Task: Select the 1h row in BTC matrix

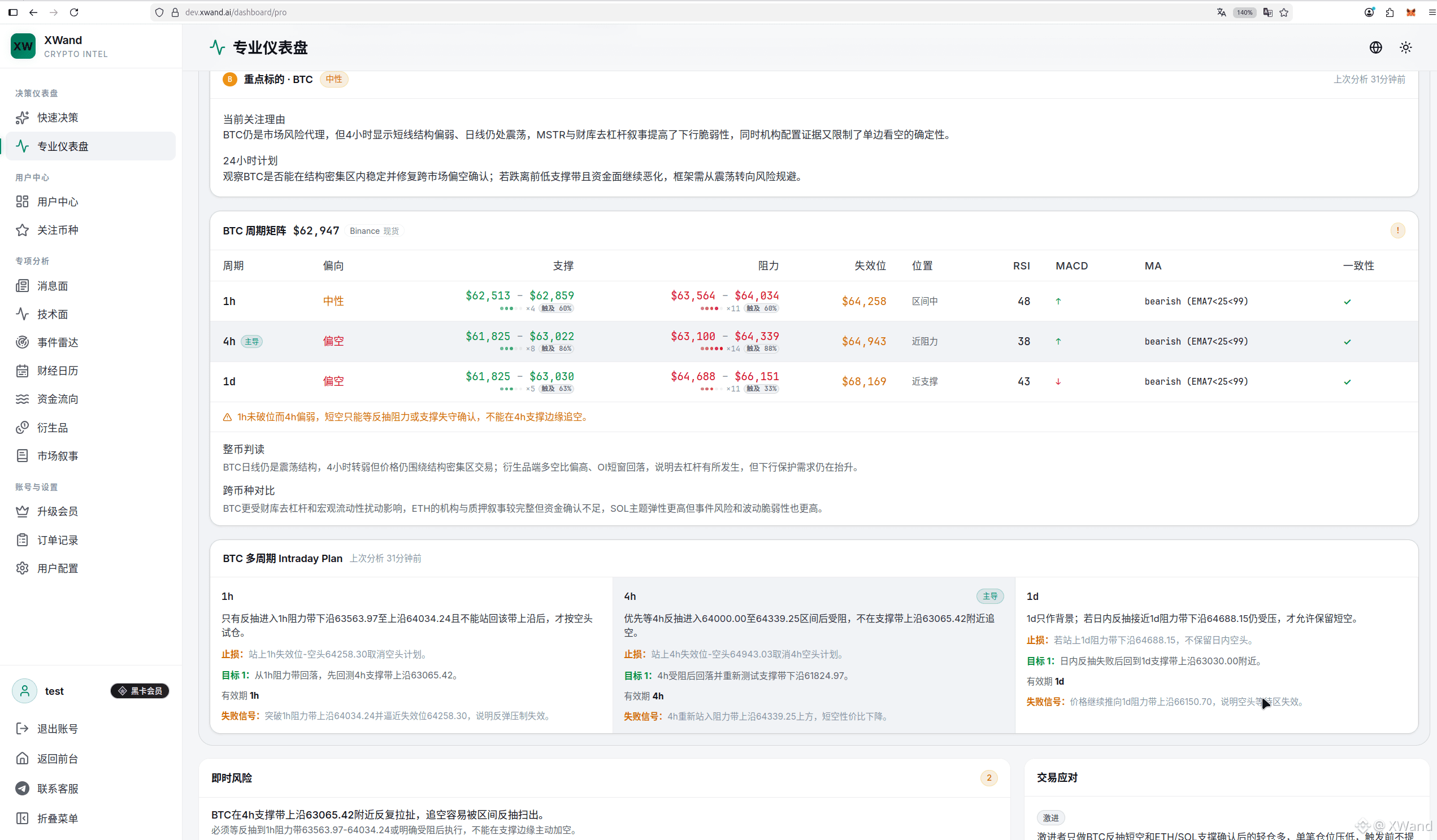Action: coord(814,301)
